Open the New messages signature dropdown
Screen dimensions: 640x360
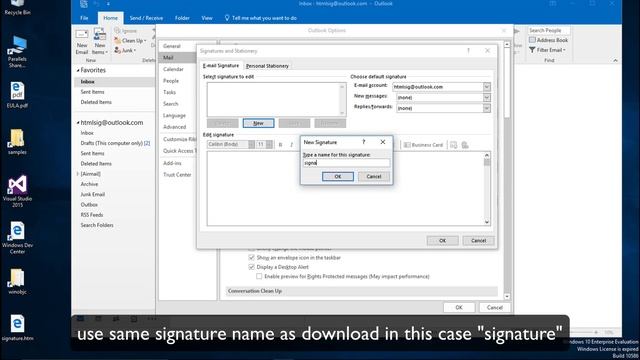click(x=487, y=98)
